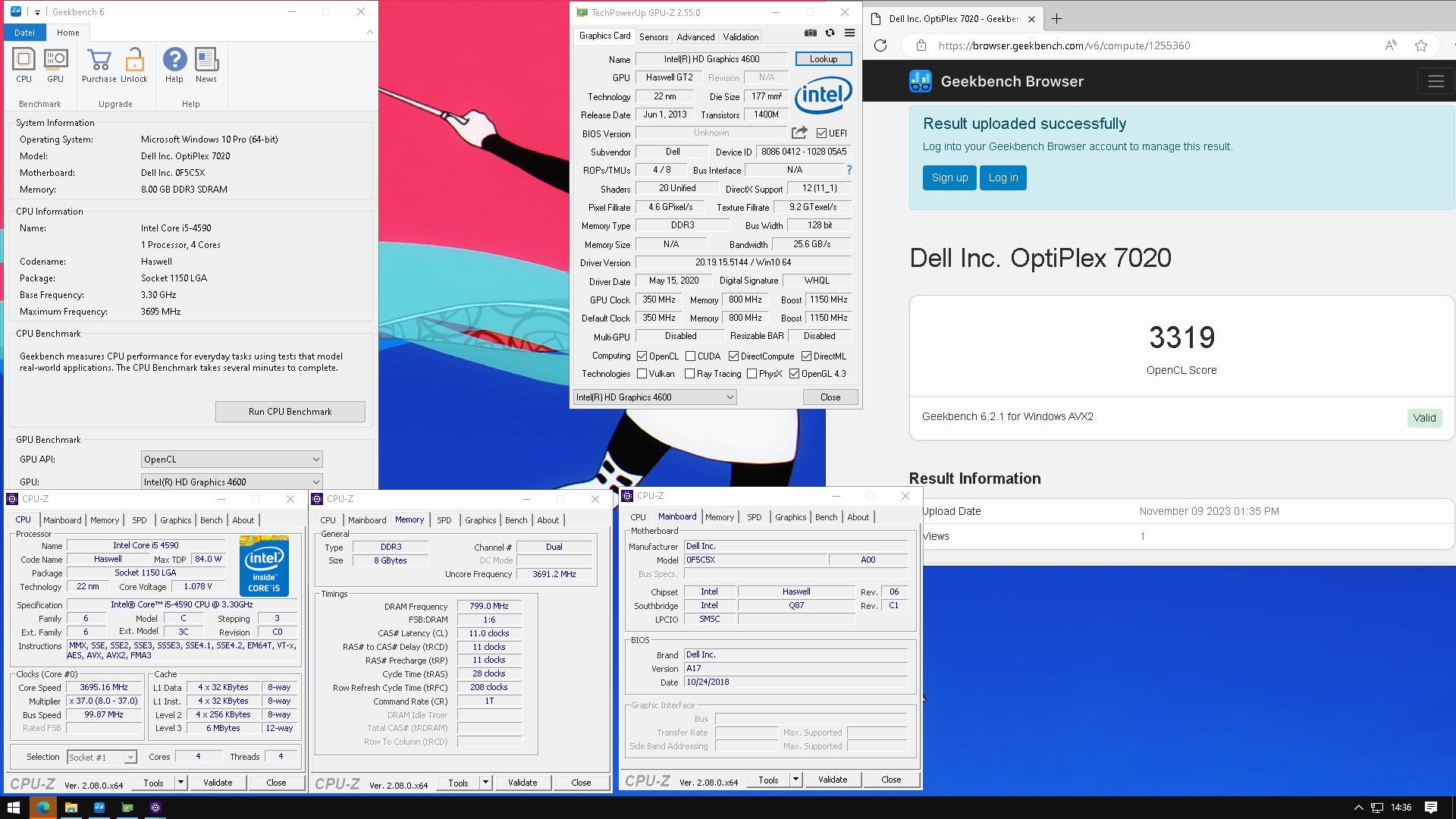Image resolution: width=1456 pixels, height=819 pixels.
Task: Click the browser read aloud icon
Action: [1391, 45]
